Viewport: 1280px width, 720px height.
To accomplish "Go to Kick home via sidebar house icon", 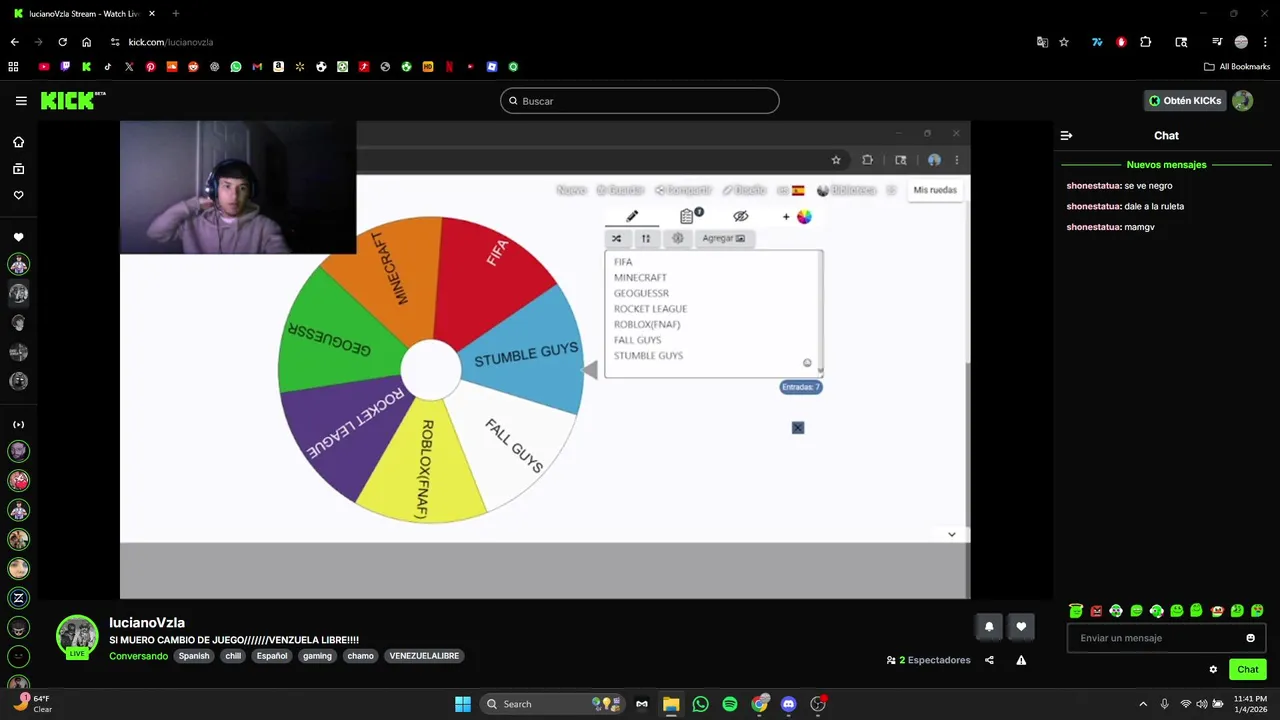I will coord(18,142).
